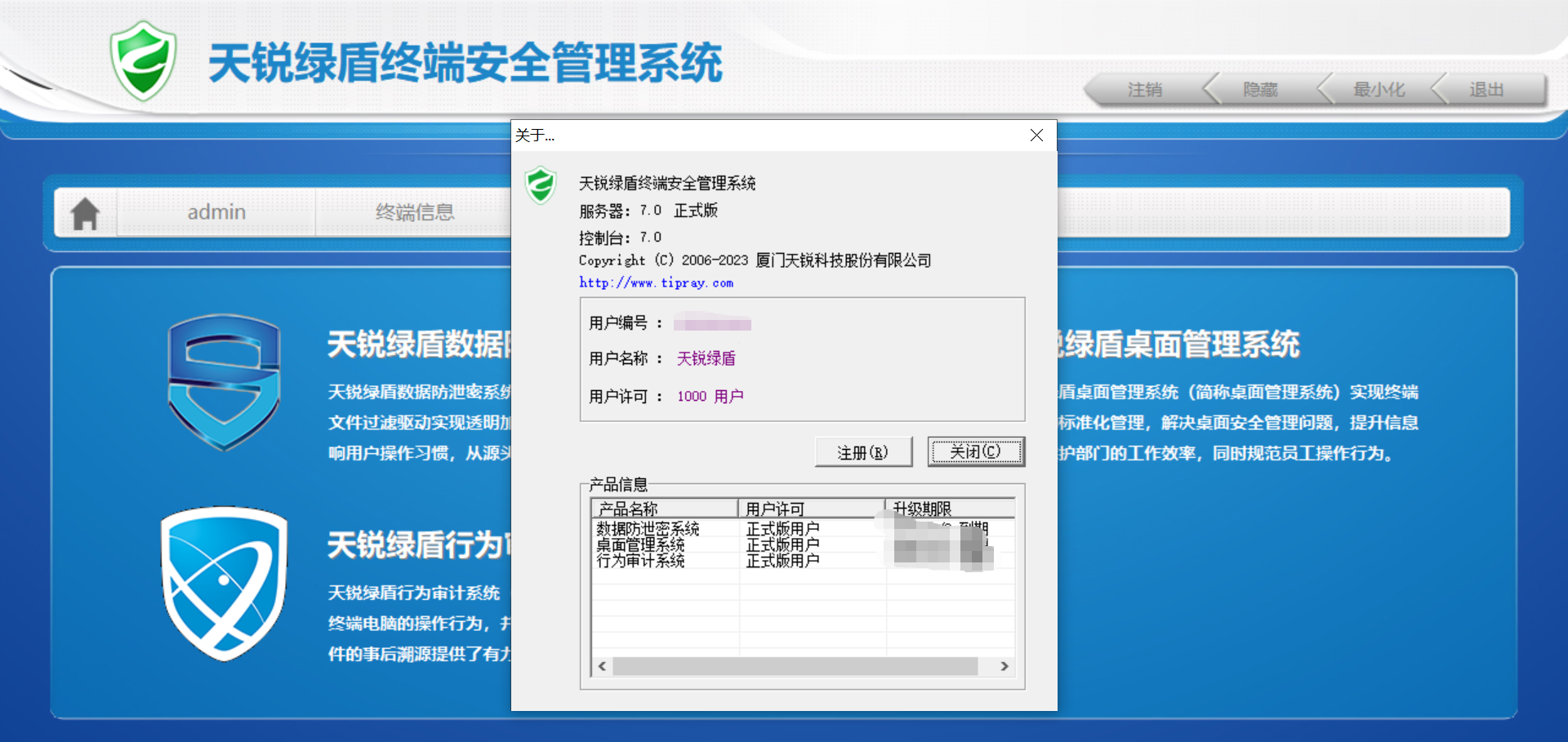Click the data leak prevention shield icon
This screenshot has height=742, width=1568.
coord(224,382)
